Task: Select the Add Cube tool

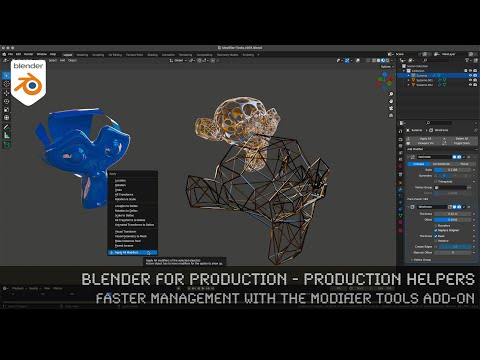Action: click(x=6, y=145)
